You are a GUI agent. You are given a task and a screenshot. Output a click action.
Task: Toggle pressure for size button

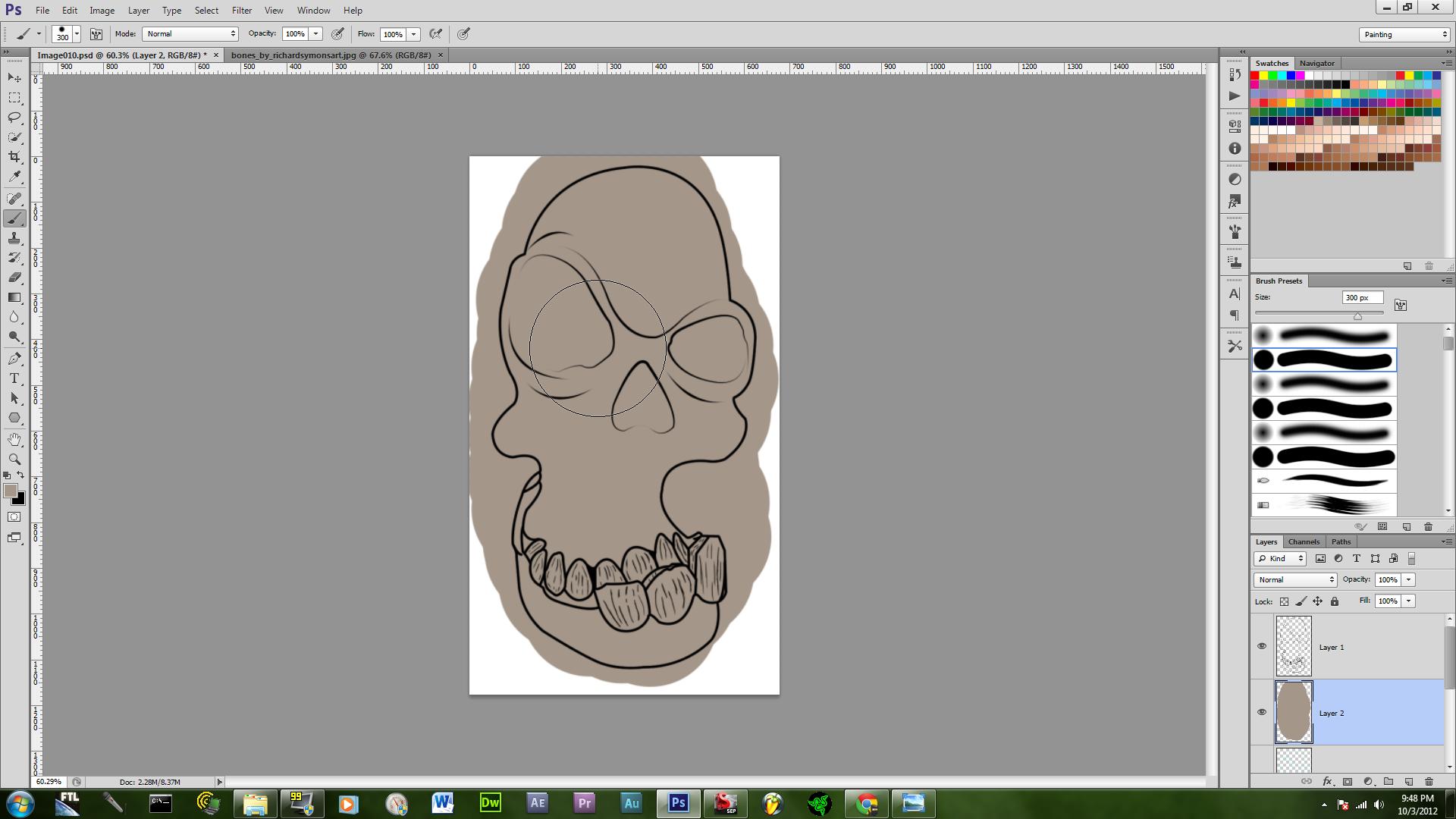click(463, 34)
